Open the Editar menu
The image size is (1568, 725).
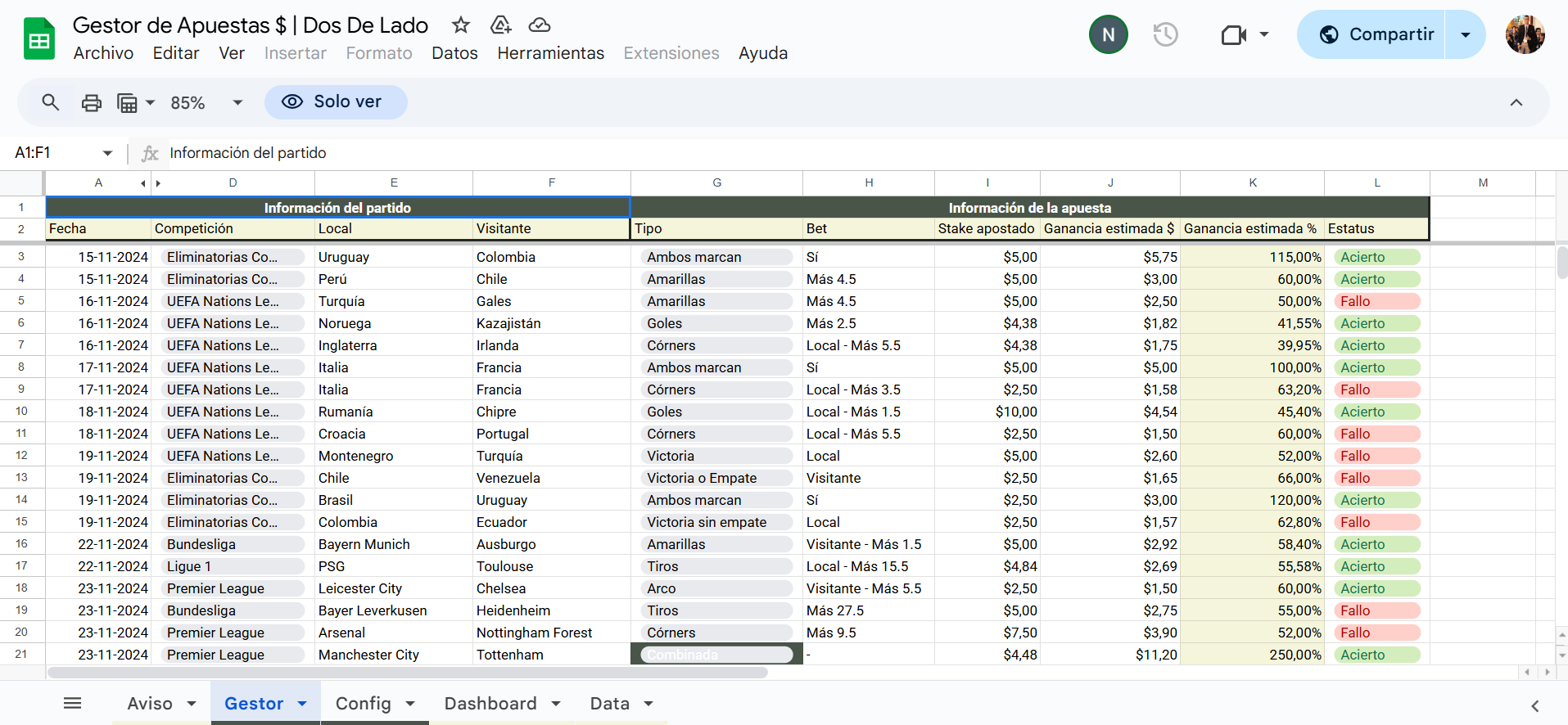(176, 53)
